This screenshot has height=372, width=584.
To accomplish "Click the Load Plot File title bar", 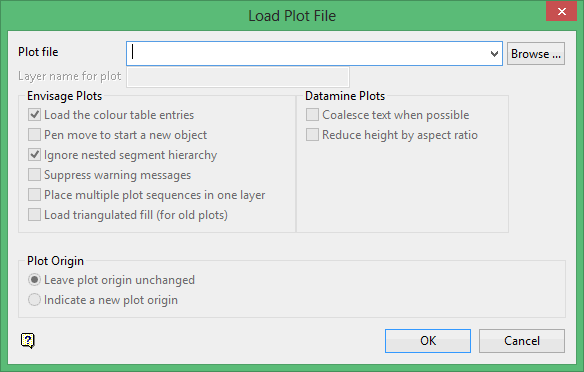I will click(292, 16).
